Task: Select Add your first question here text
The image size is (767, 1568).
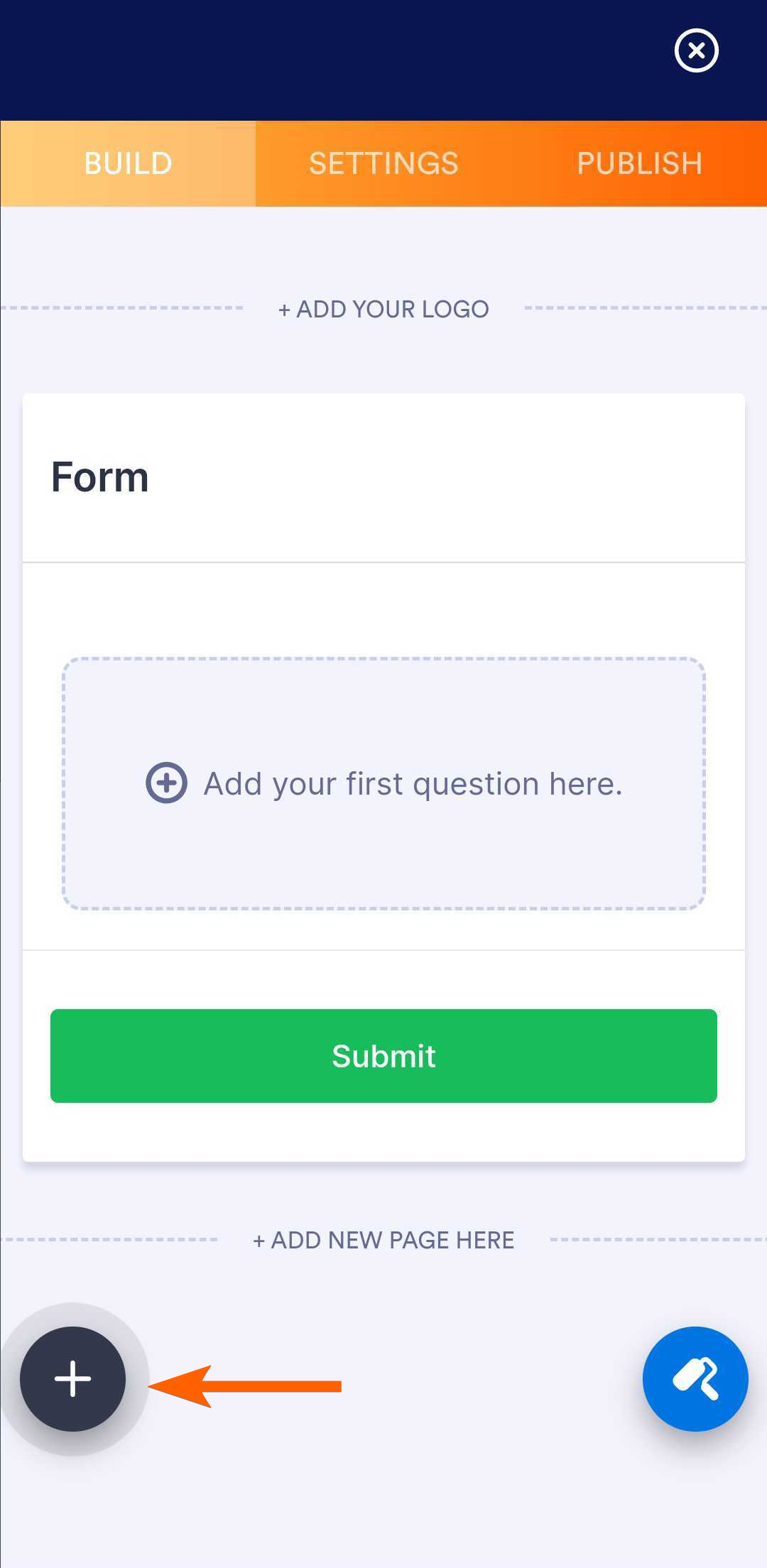Action: pyautogui.click(x=413, y=783)
